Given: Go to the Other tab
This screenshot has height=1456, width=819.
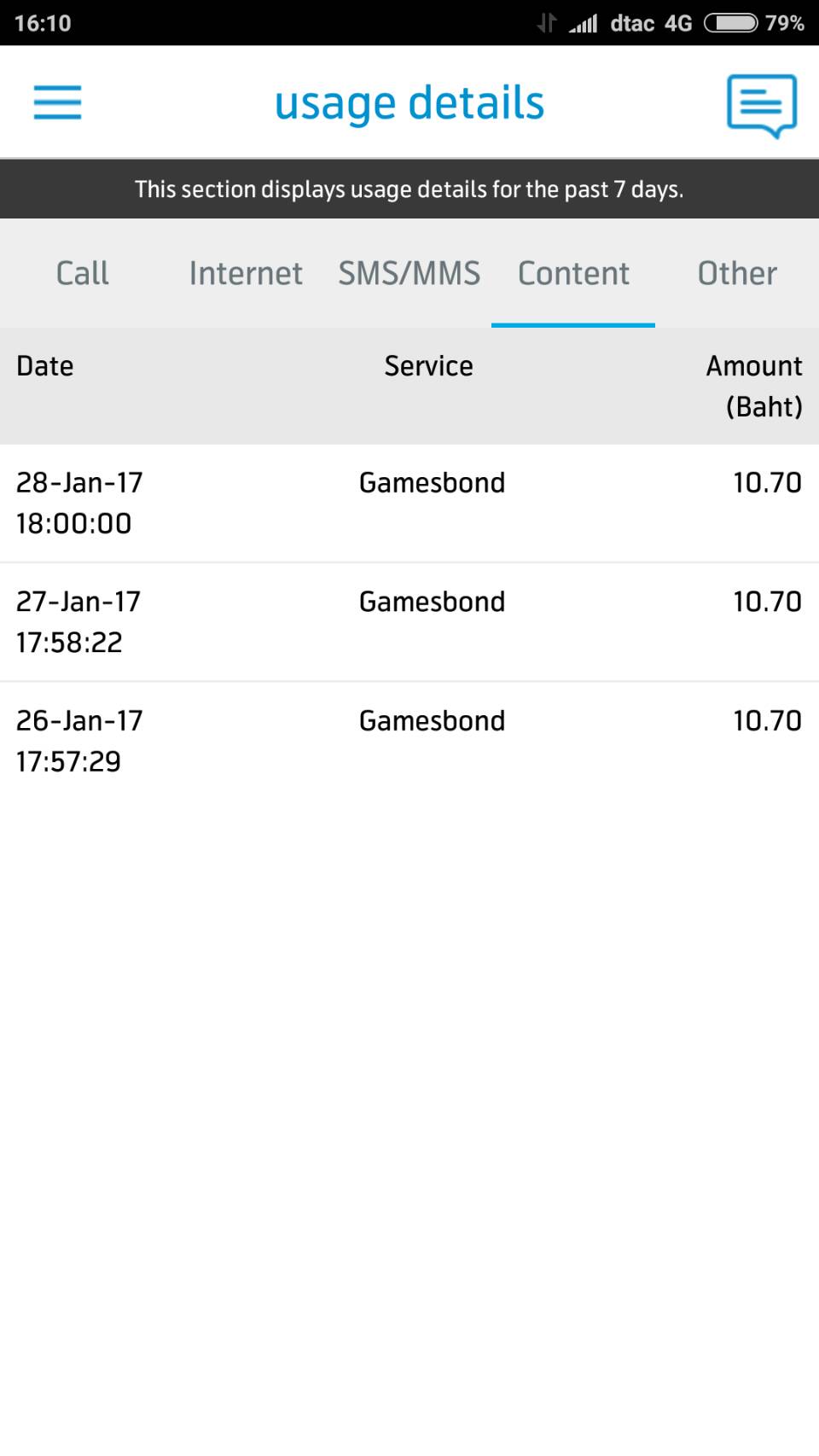Looking at the screenshot, I should point(737,273).
